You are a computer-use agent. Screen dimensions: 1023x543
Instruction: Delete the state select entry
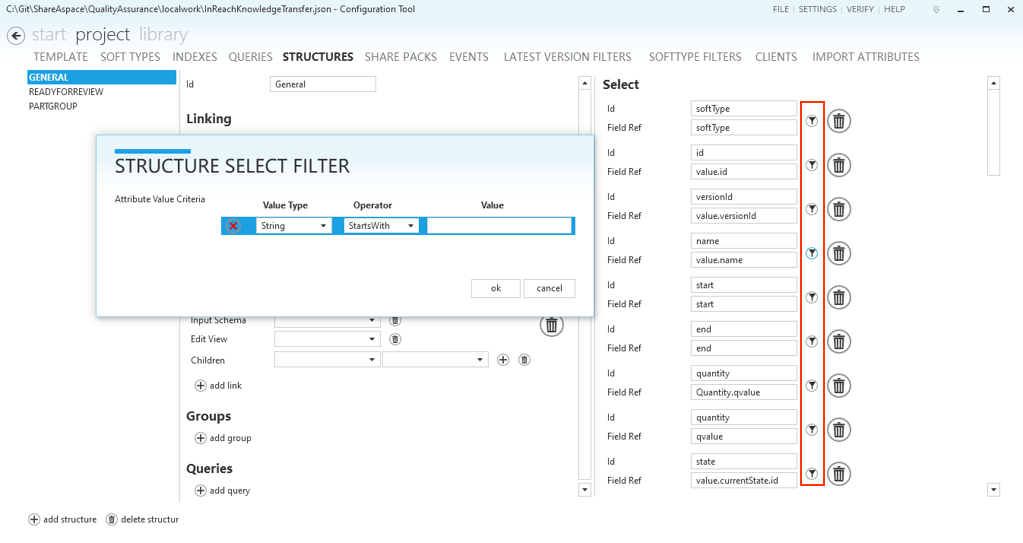click(839, 474)
